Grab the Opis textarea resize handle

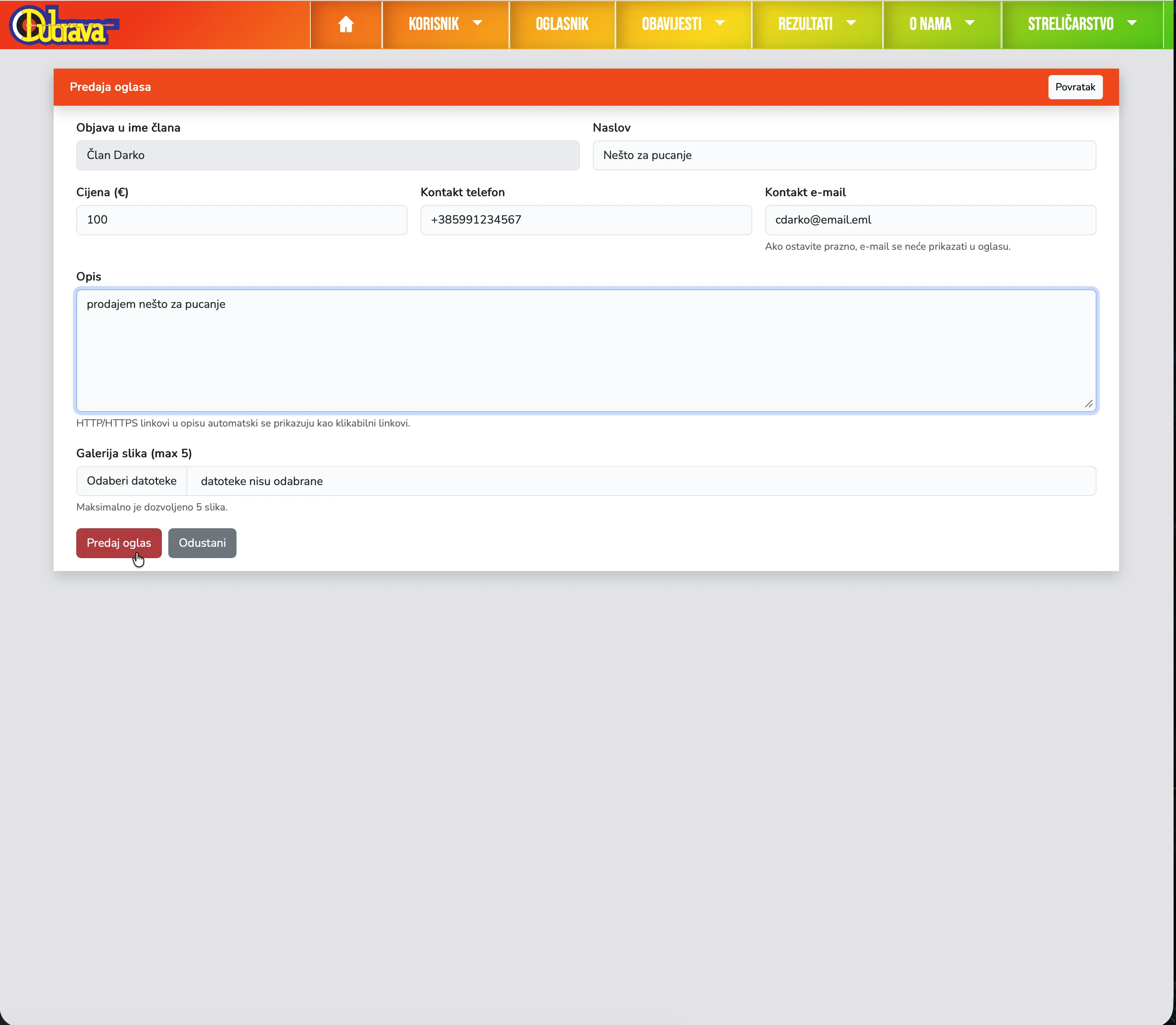1088,404
